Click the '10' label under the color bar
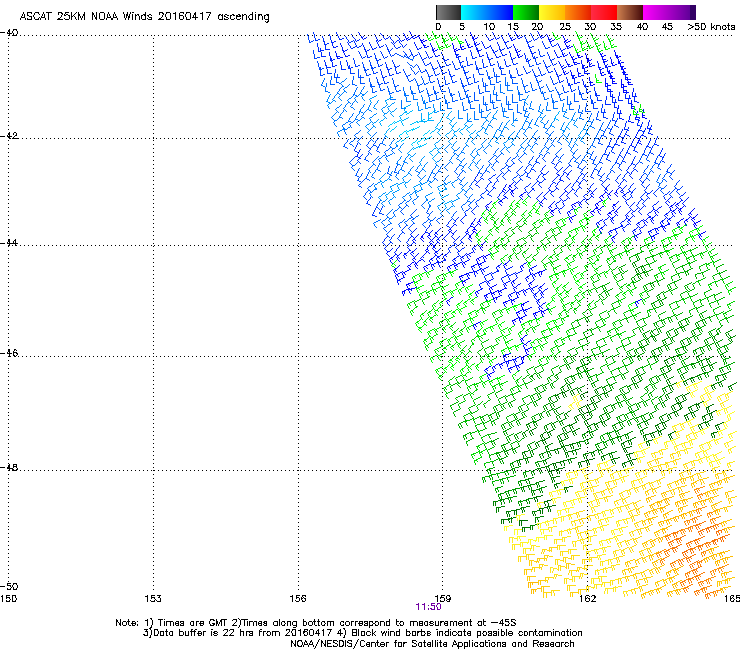The image size is (740, 650). point(489,26)
